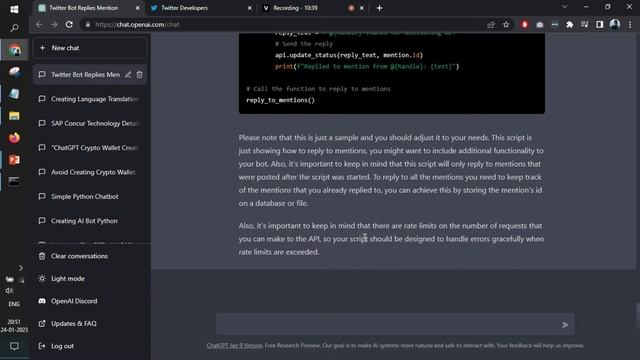Open ChatGPT Crypto Wallet conversation

coord(89,148)
